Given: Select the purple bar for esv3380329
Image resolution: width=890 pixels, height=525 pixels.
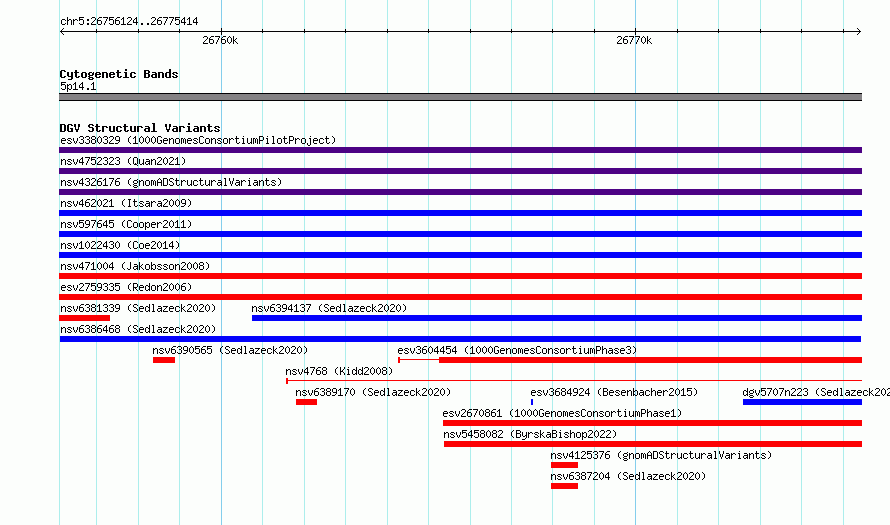Looking at the screenshot, I should click(x=460, y=150).
